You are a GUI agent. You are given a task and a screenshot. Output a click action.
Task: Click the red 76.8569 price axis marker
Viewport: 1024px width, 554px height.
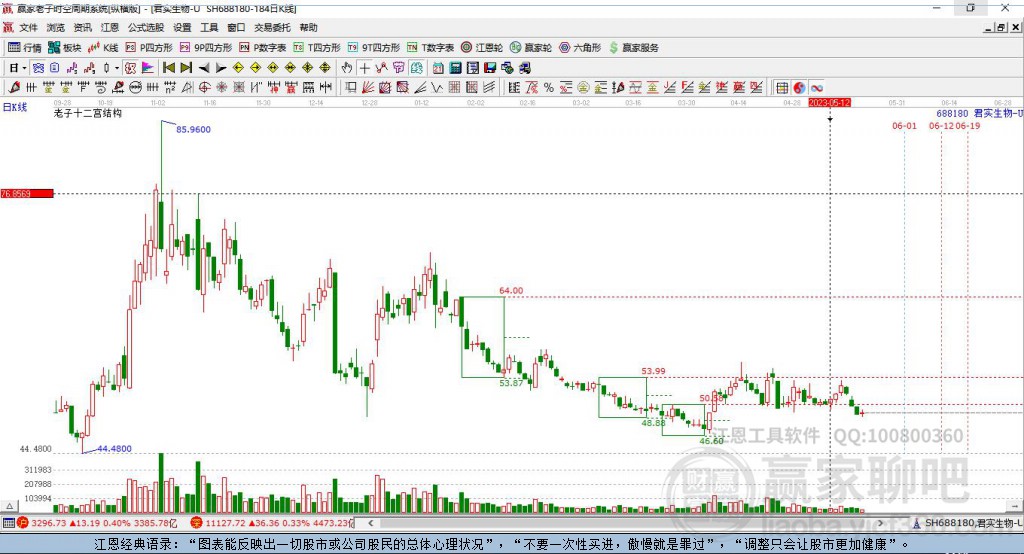coord(27,193)
